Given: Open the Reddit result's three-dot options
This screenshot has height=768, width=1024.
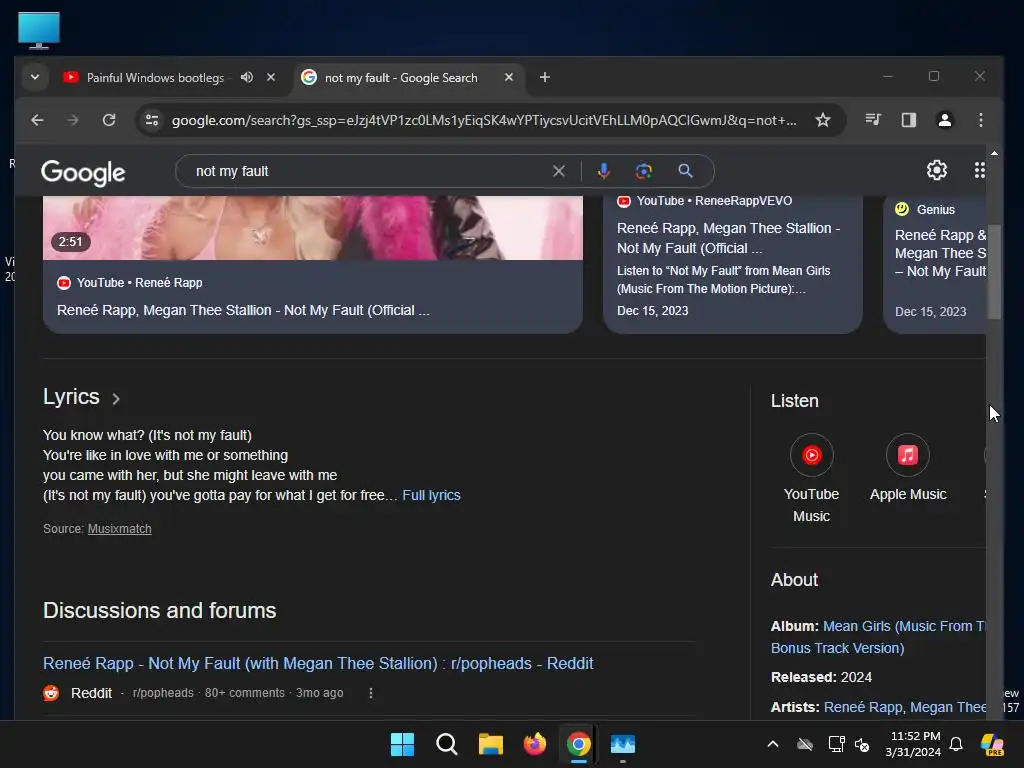Looking at the screenshot, I should point(371,693).
